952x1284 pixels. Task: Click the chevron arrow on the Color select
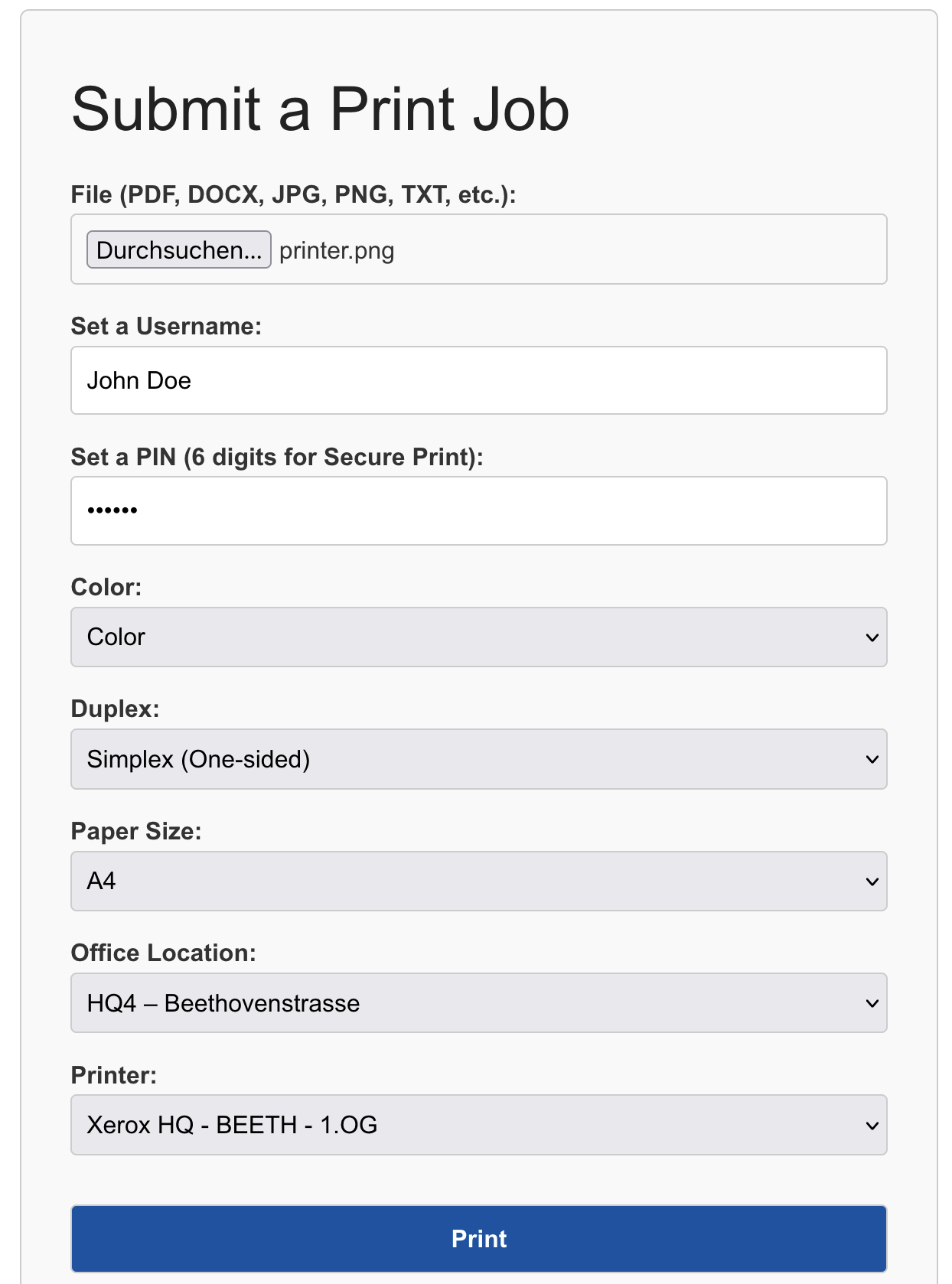click(x=872, y=637)
